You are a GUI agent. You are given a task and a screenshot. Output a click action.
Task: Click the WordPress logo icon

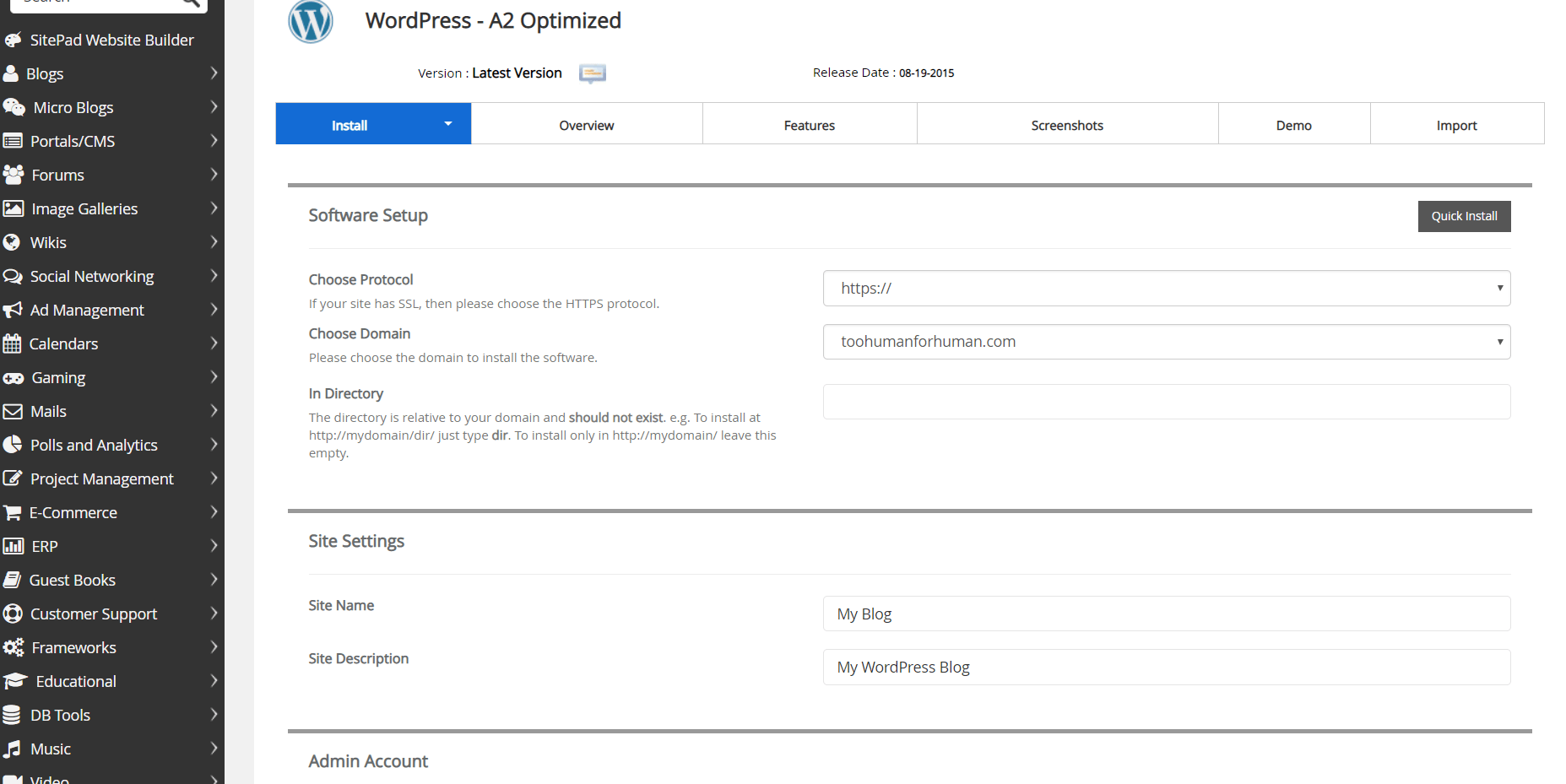coord(311,21)
